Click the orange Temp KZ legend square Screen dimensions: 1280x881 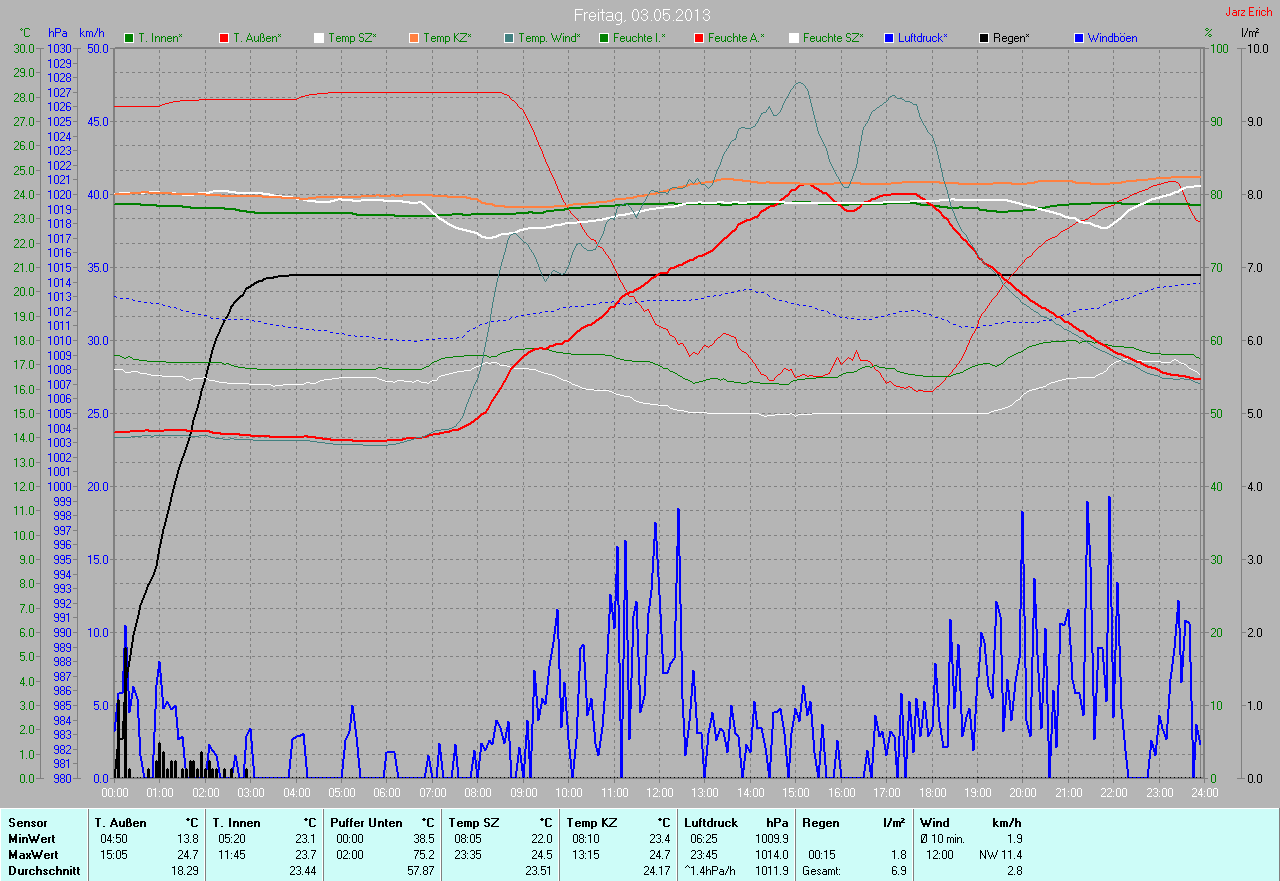click(414, 38)
